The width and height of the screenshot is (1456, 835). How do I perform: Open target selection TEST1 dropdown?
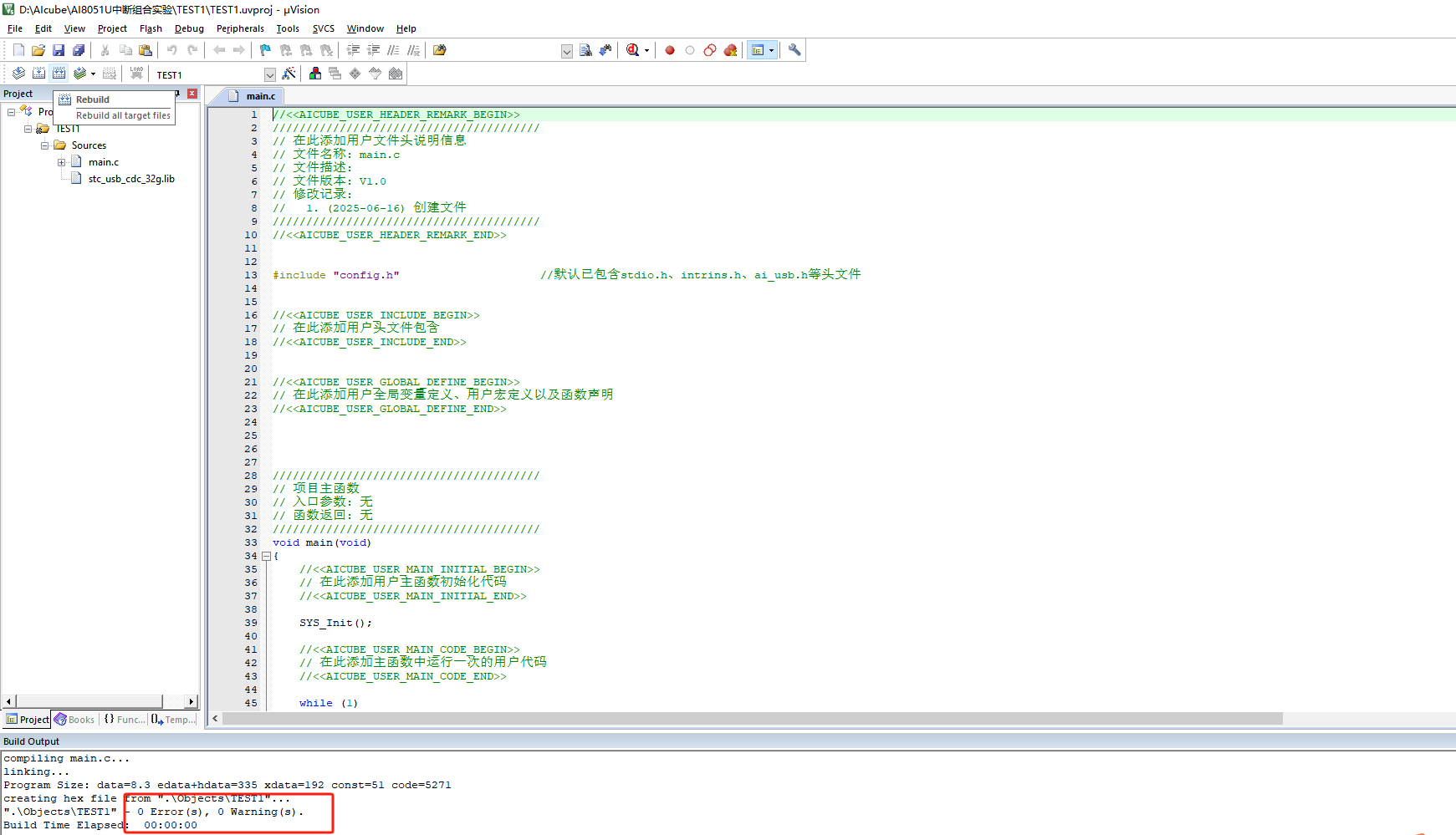click(x=269, y=74)
